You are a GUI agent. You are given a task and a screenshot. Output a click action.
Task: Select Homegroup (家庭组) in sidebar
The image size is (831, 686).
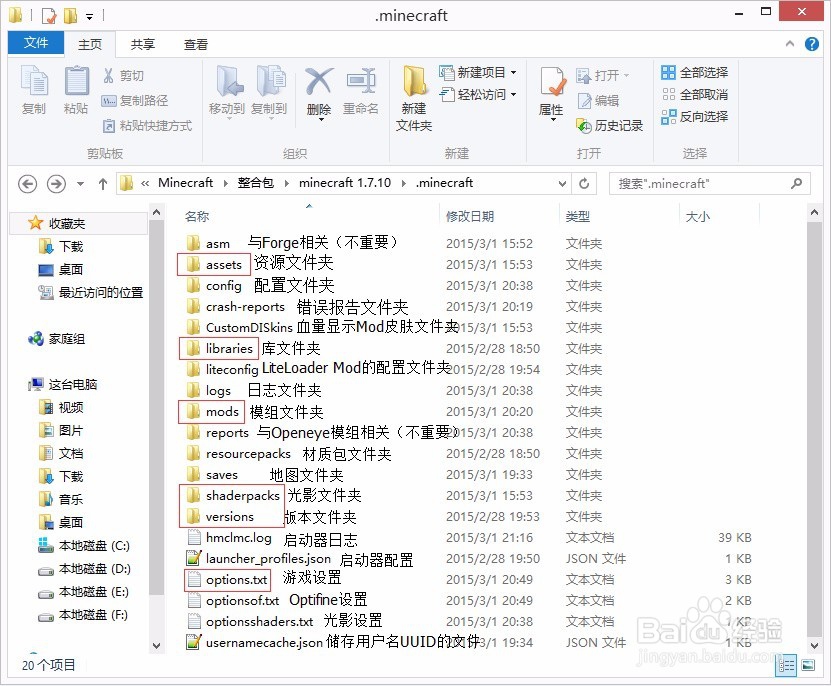click(x=57, y=338)
